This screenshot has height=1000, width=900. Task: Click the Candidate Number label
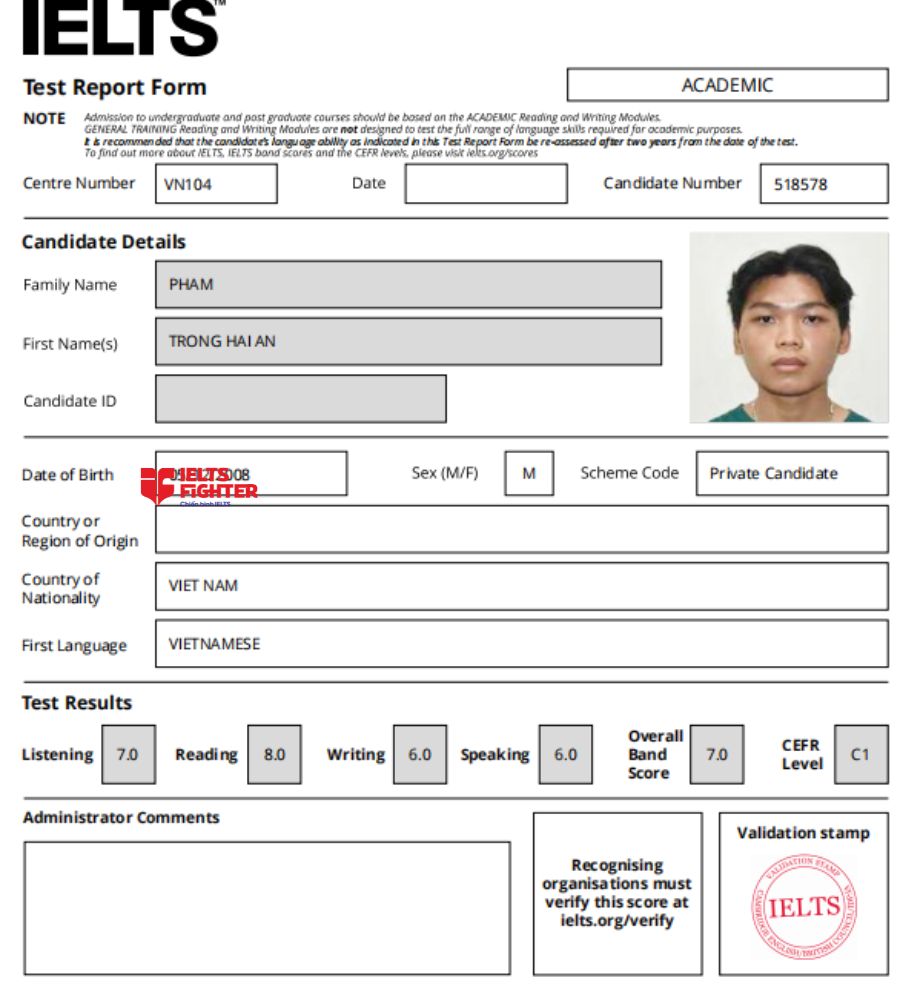coord(672,183)
